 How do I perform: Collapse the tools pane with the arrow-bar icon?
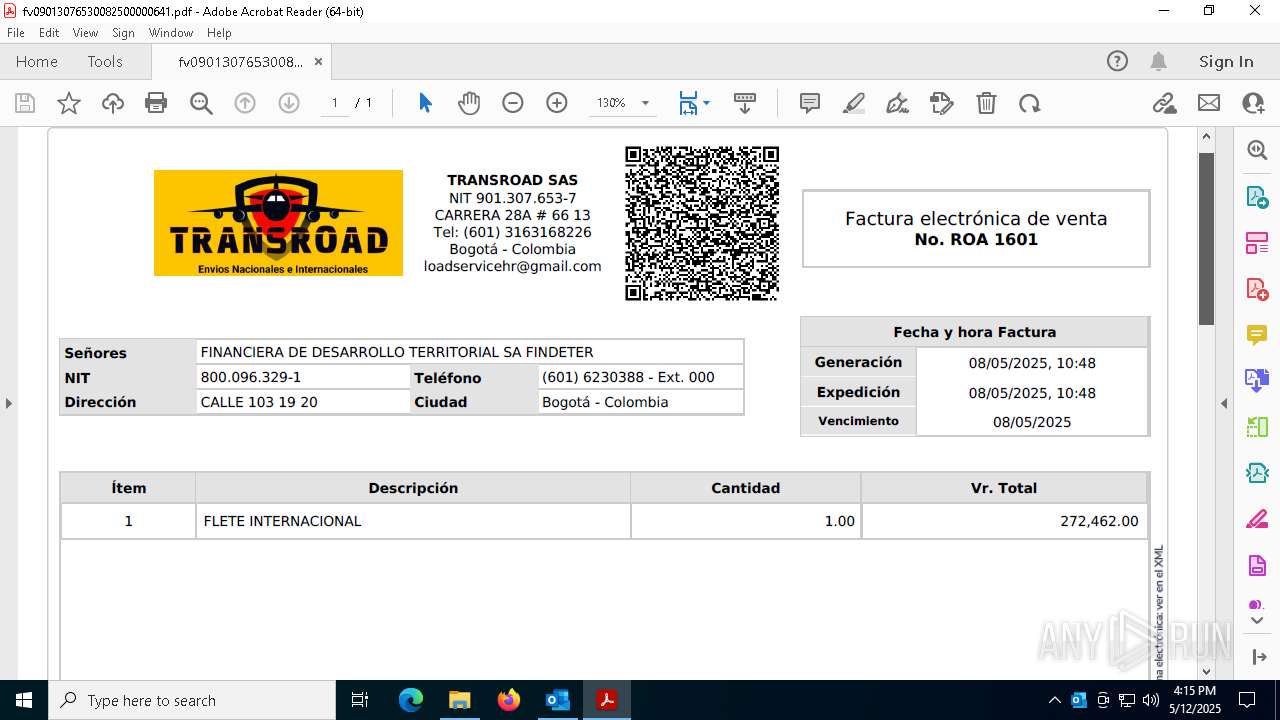(1258, 657)
